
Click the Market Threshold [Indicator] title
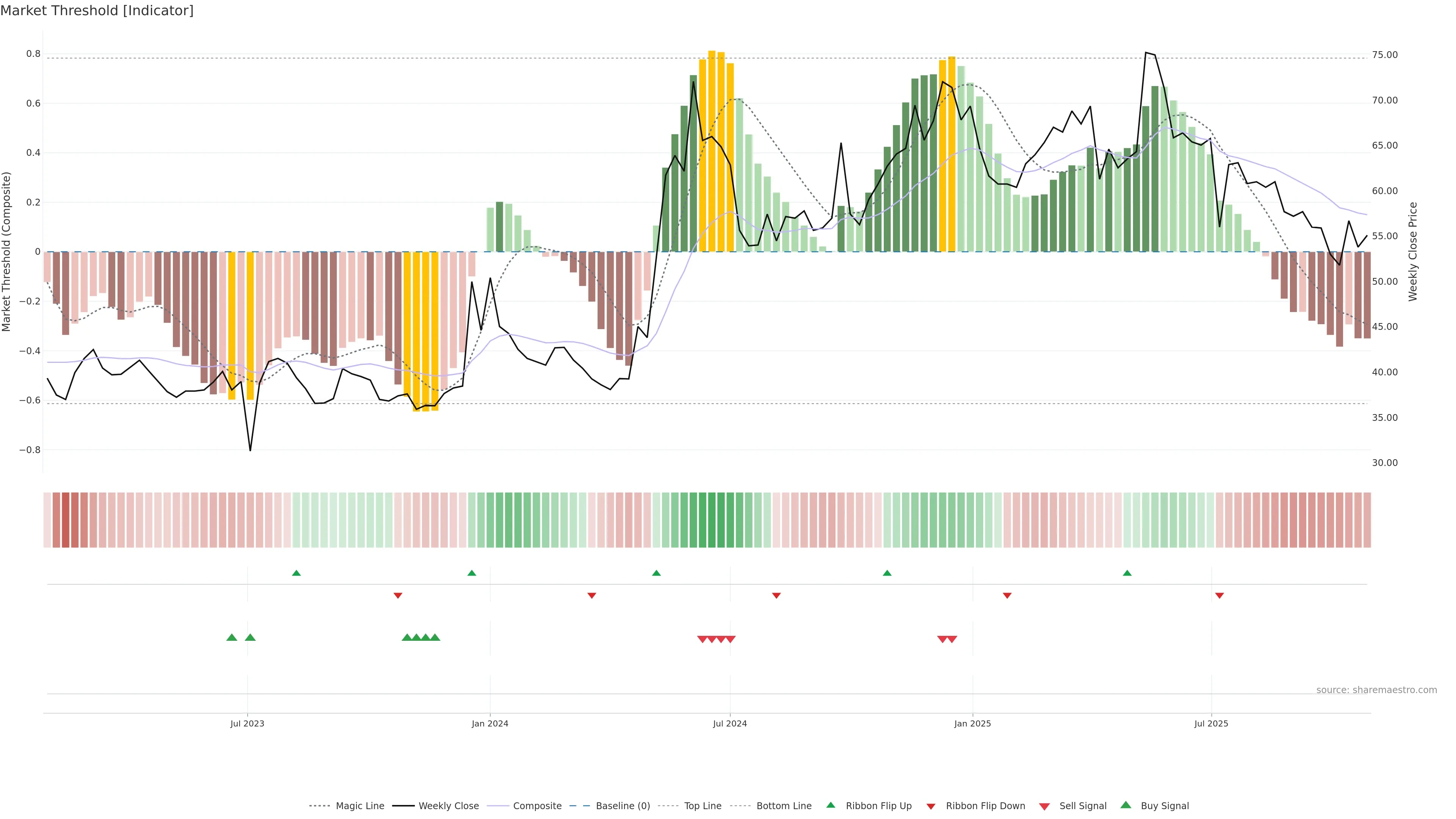[97, 11]
